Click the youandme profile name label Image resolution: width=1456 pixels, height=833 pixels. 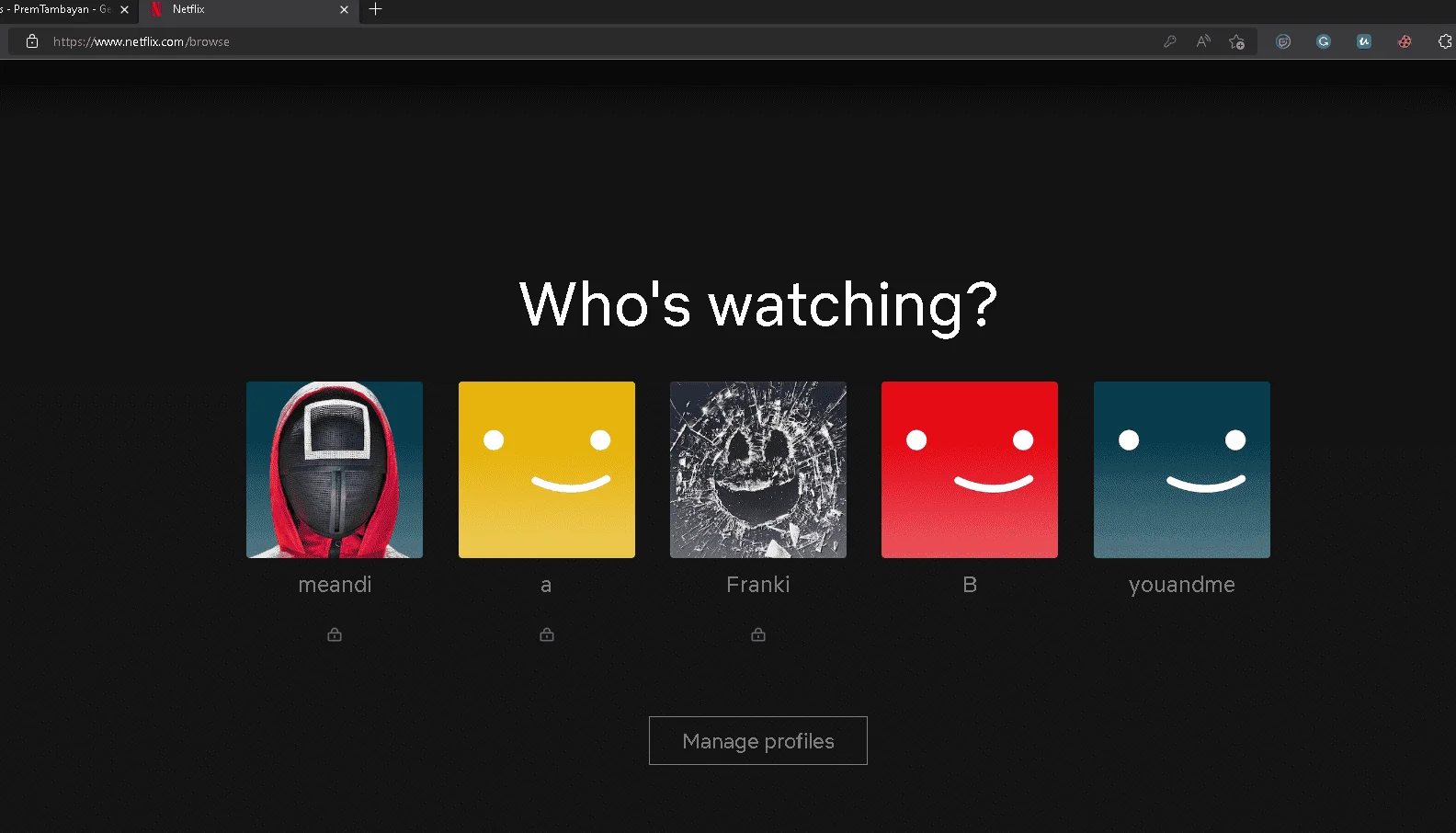[1182, 586]
